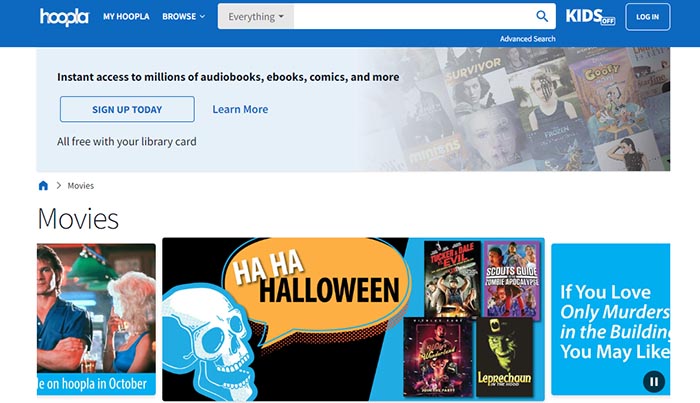Open Tucker & Dale vs Evil poster
Screen dimensions: 700x403
click(452, 279)
